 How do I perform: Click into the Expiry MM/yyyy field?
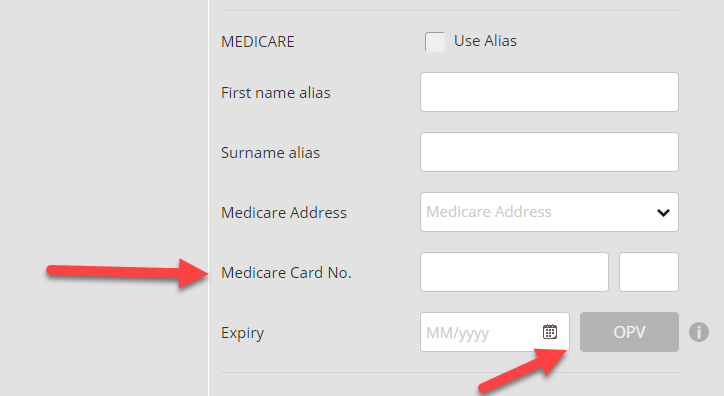click(495, 332)
